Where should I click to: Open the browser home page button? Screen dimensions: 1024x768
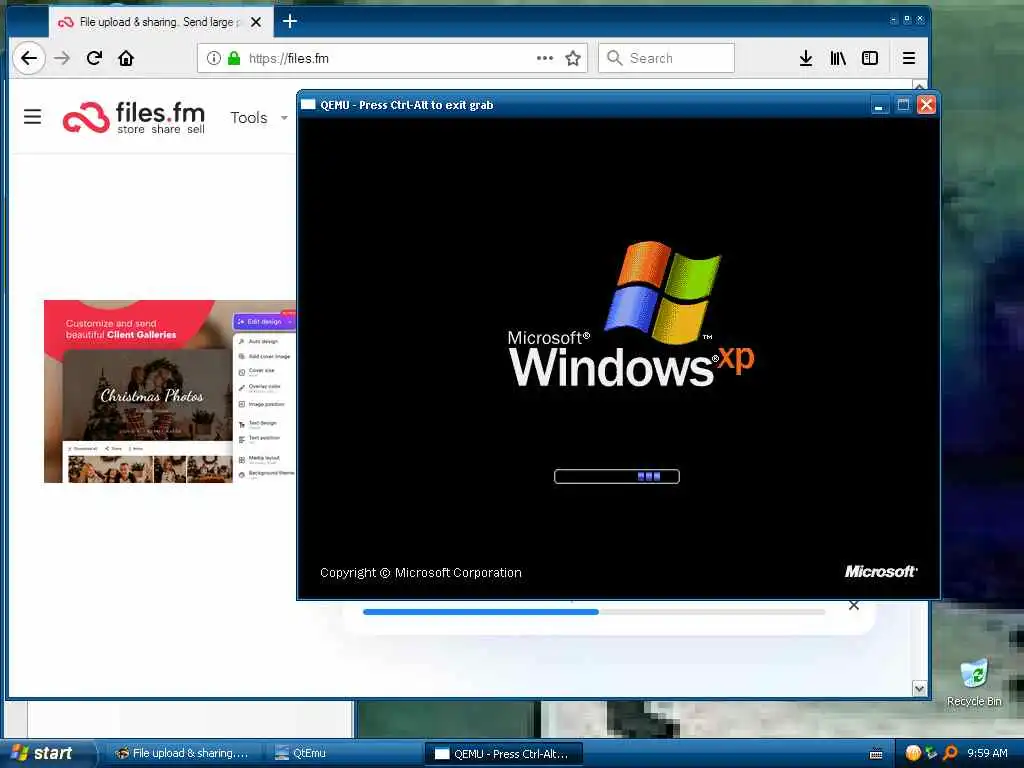pos(126,58)
